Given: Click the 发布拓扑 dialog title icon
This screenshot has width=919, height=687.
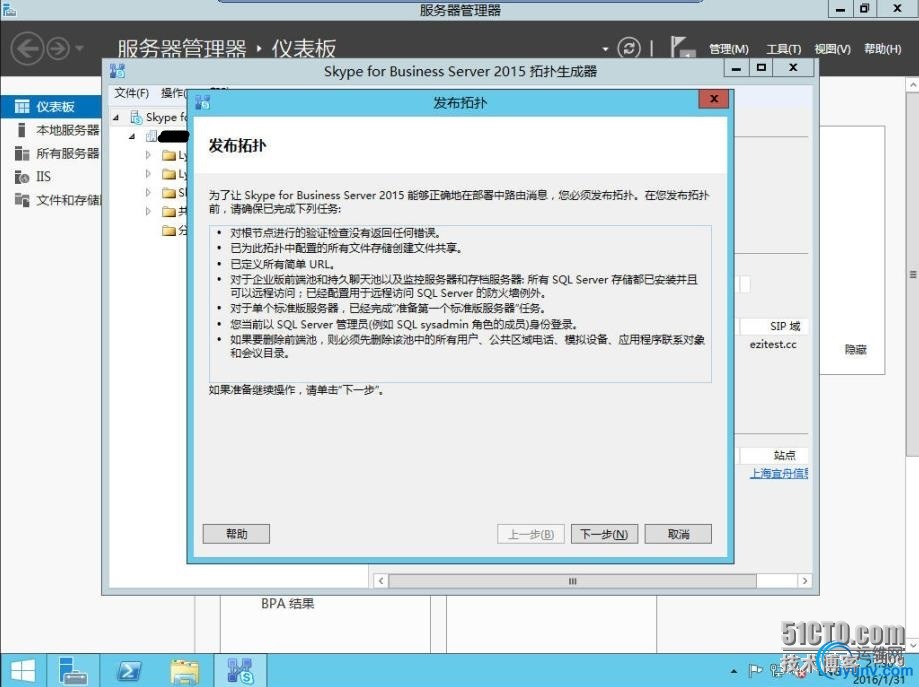Looking at the screenshot, I should pos(203,103).
